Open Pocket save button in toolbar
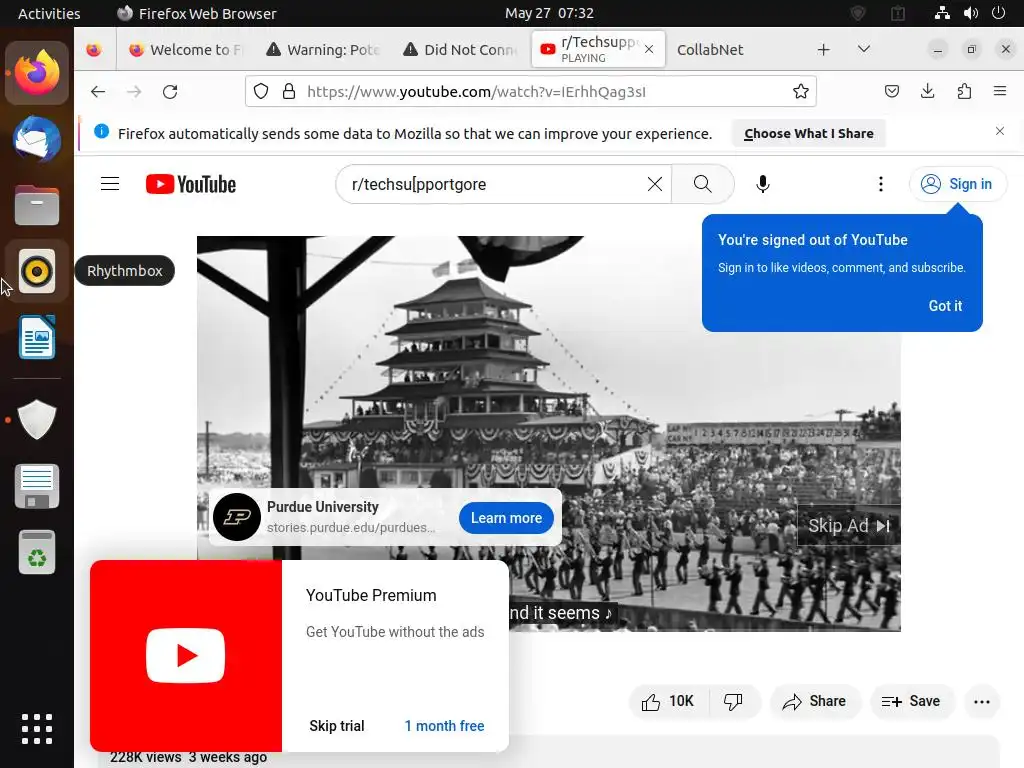Viewport: 1024px width, 768px height. click(x=892, y=91)
